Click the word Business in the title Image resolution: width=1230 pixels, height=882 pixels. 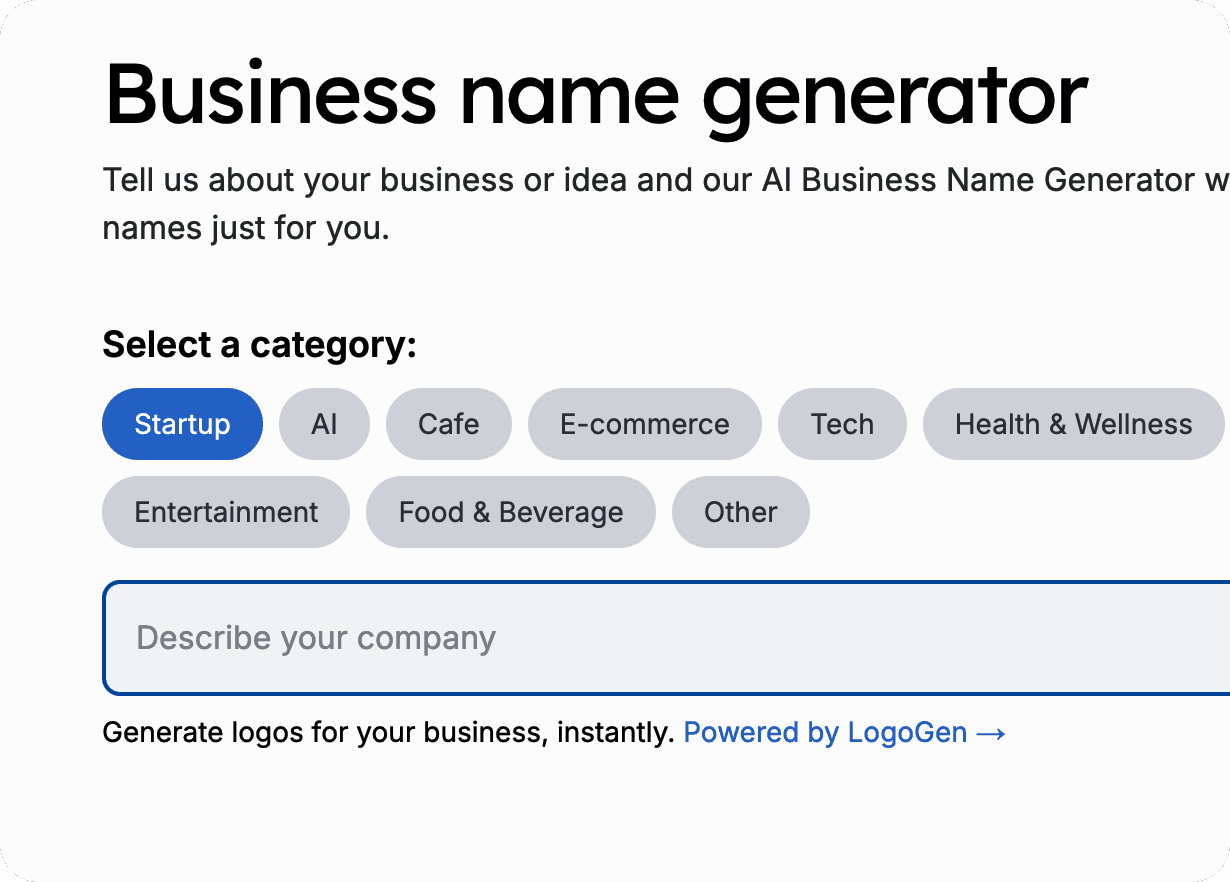point(270,94)
